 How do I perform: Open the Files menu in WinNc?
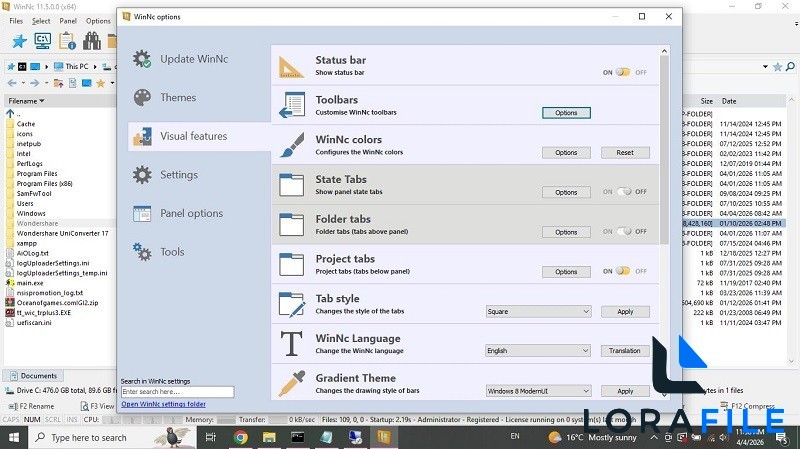(x=16, y=21)
